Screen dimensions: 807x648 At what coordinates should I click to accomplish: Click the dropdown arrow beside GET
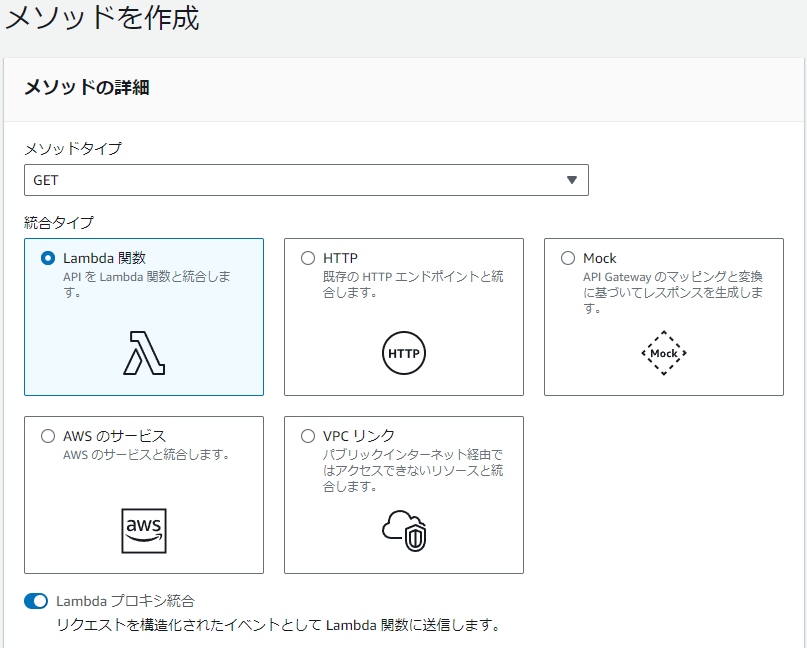click(x=572, y=180)
